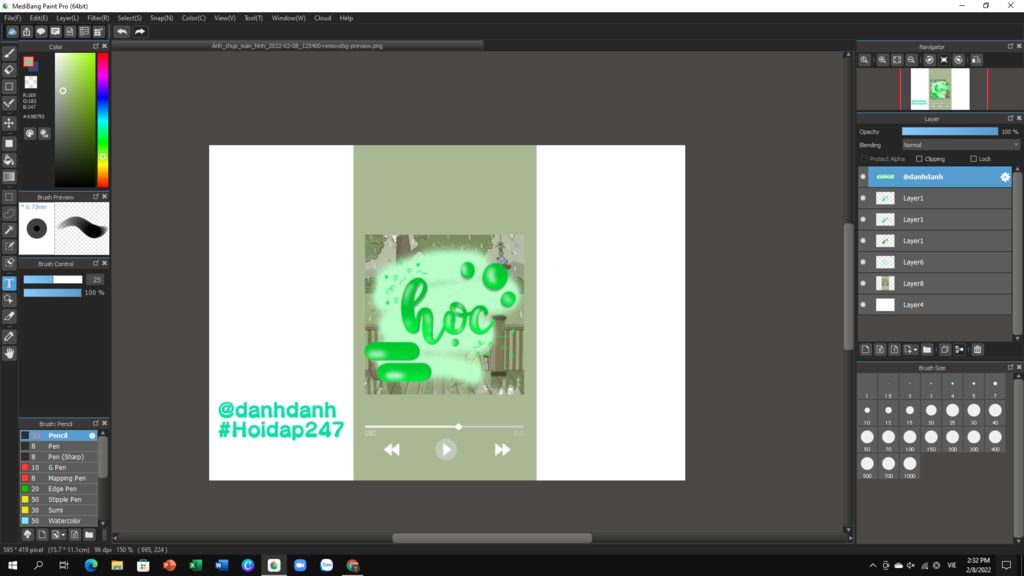The width and height of the screenshot is (1024, 576).
Task: Toggle transparent color swatch in Color panel
Action: click(x=31, y=82)
